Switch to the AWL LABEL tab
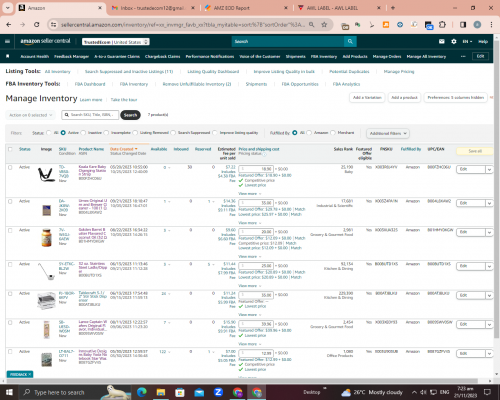This screenshot has width=500, height=400. pyautogui.click(x=339, y=8)
